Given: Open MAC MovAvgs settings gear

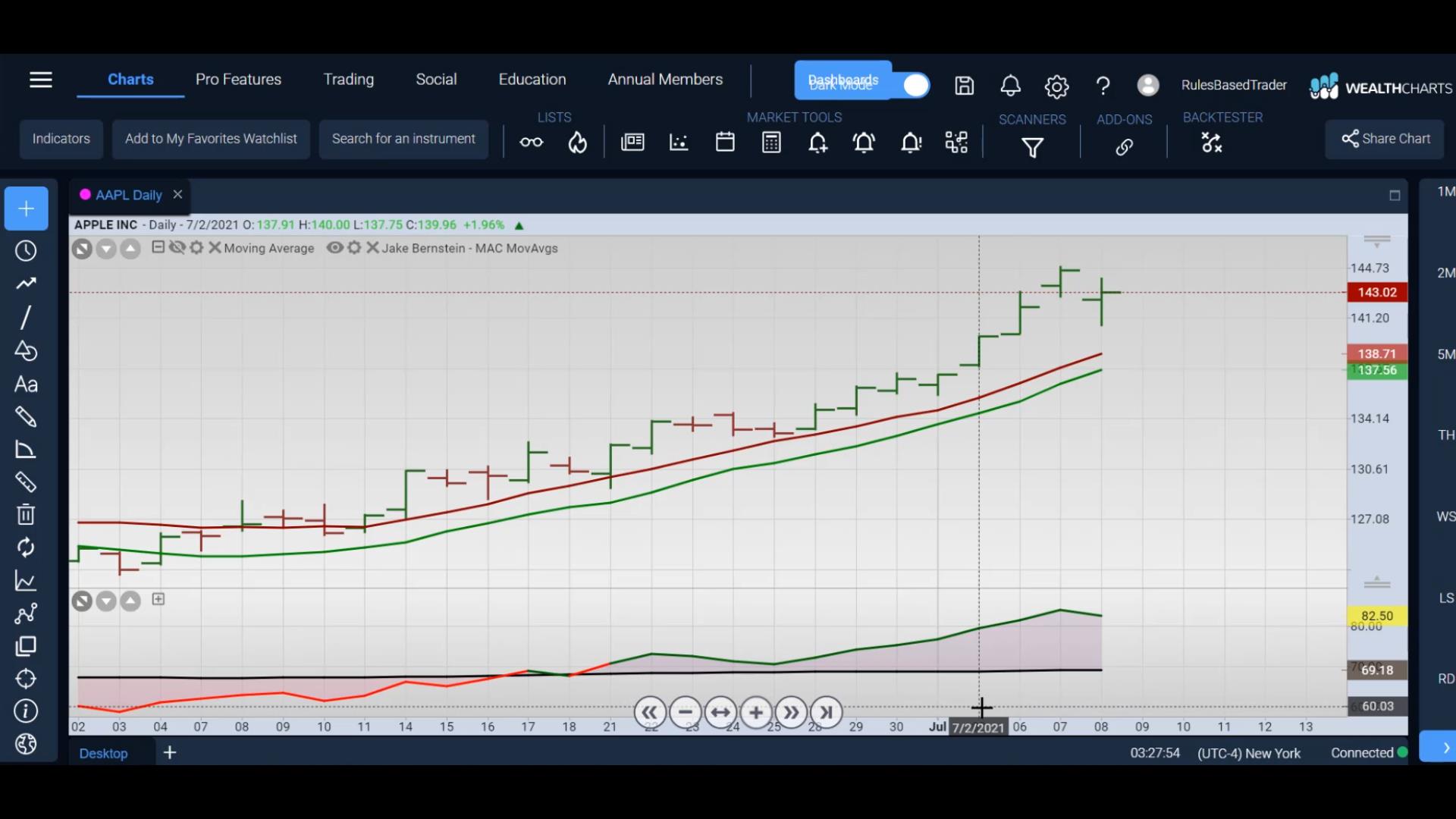Looking at the screenshot, I should [x=354, y=247].
